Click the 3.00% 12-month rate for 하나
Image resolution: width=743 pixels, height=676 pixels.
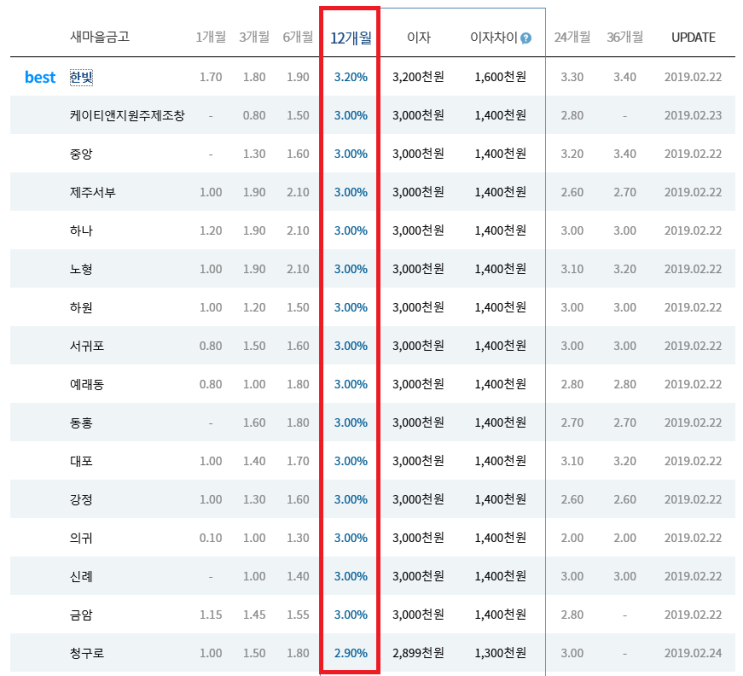coord(351,231)
